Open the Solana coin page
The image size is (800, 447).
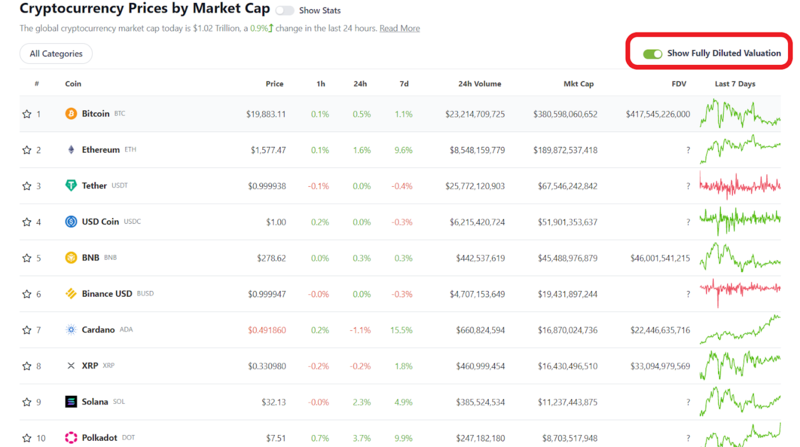click(x=95, y=402)
